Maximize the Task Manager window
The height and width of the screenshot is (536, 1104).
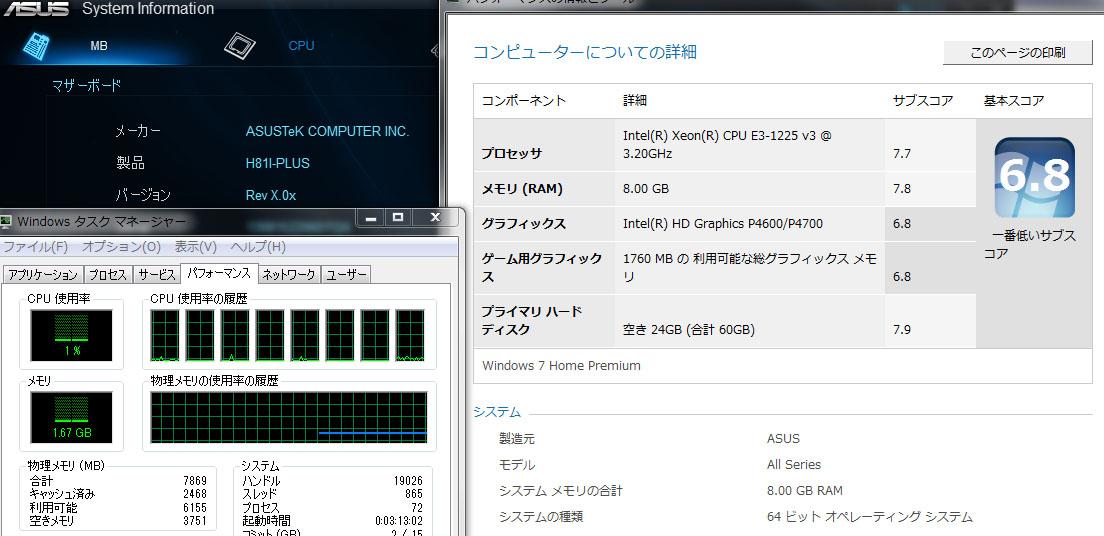[x=398, y=217]
